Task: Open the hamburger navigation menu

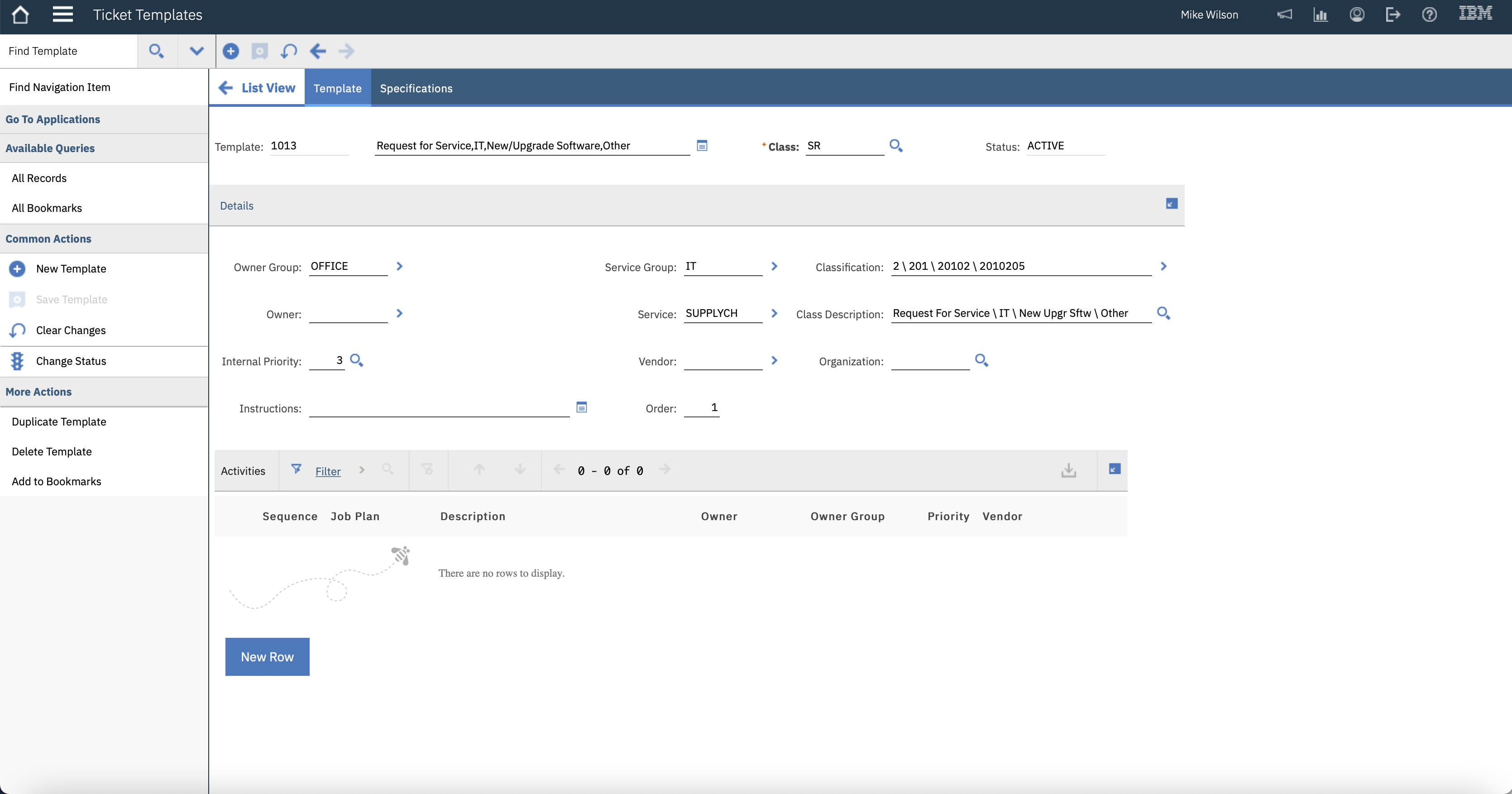Action: [x=63, y=14]
